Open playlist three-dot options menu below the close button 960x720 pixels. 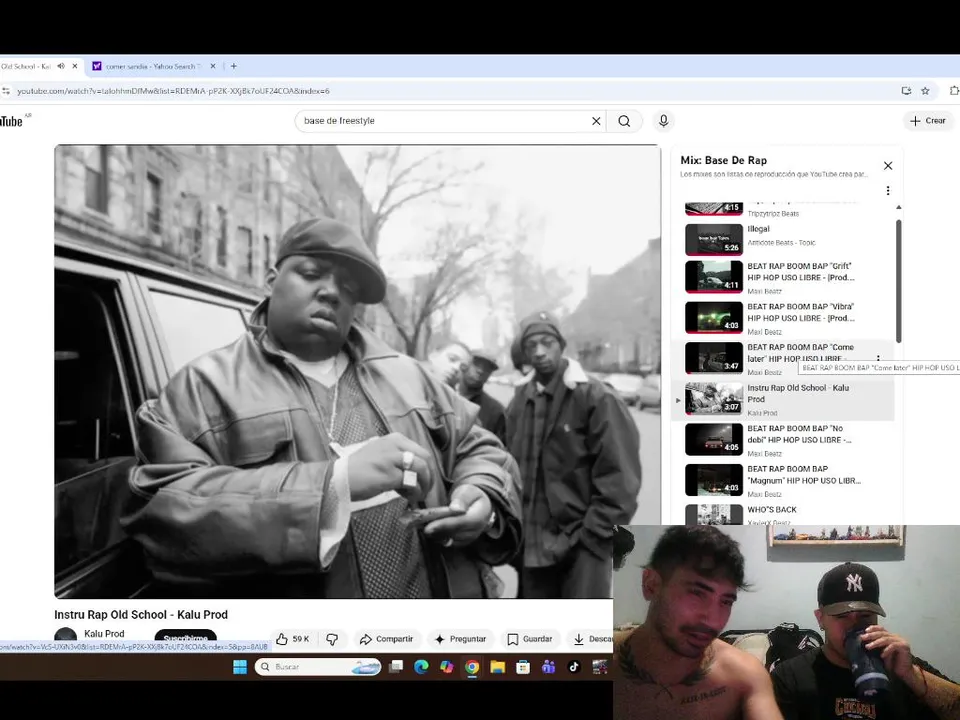tap(888, 191)
